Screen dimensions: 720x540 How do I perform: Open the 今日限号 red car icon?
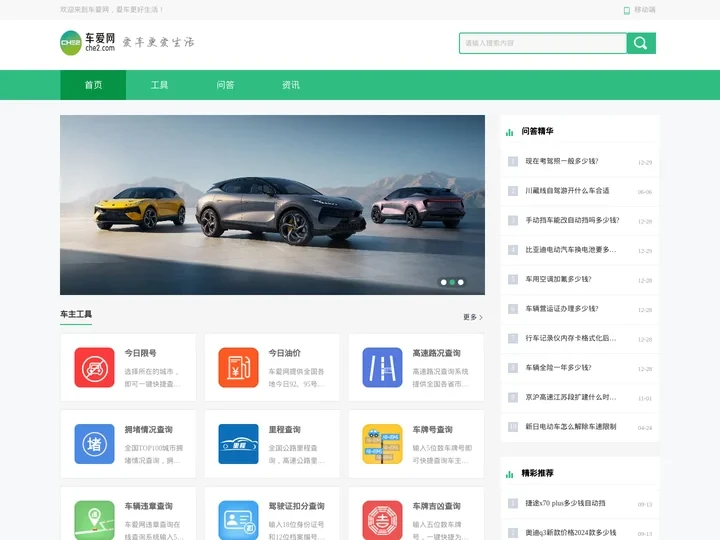coord(94,367)
